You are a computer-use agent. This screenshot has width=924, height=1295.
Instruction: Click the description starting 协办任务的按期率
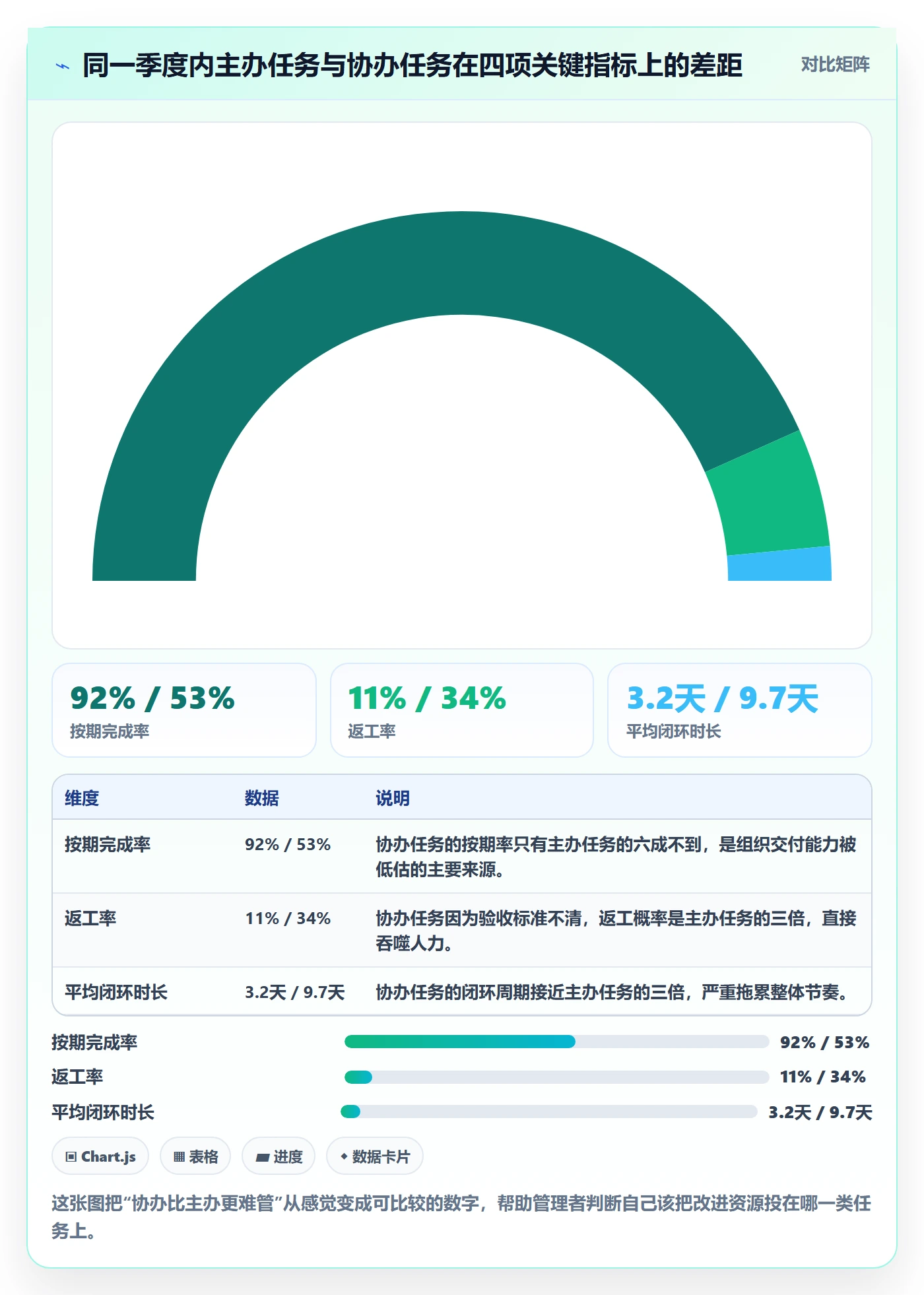616,857
